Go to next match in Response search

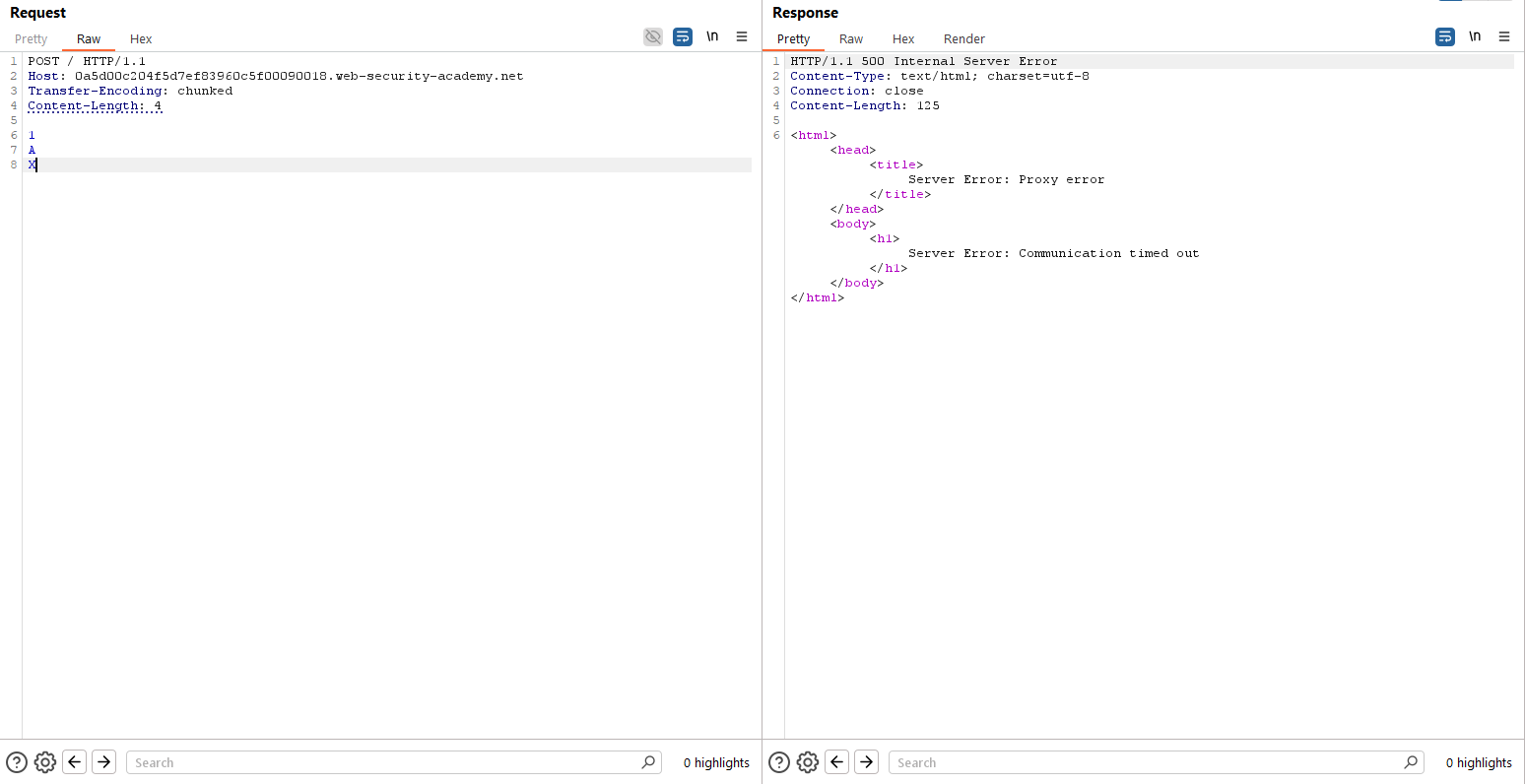(x=867, y=762)
